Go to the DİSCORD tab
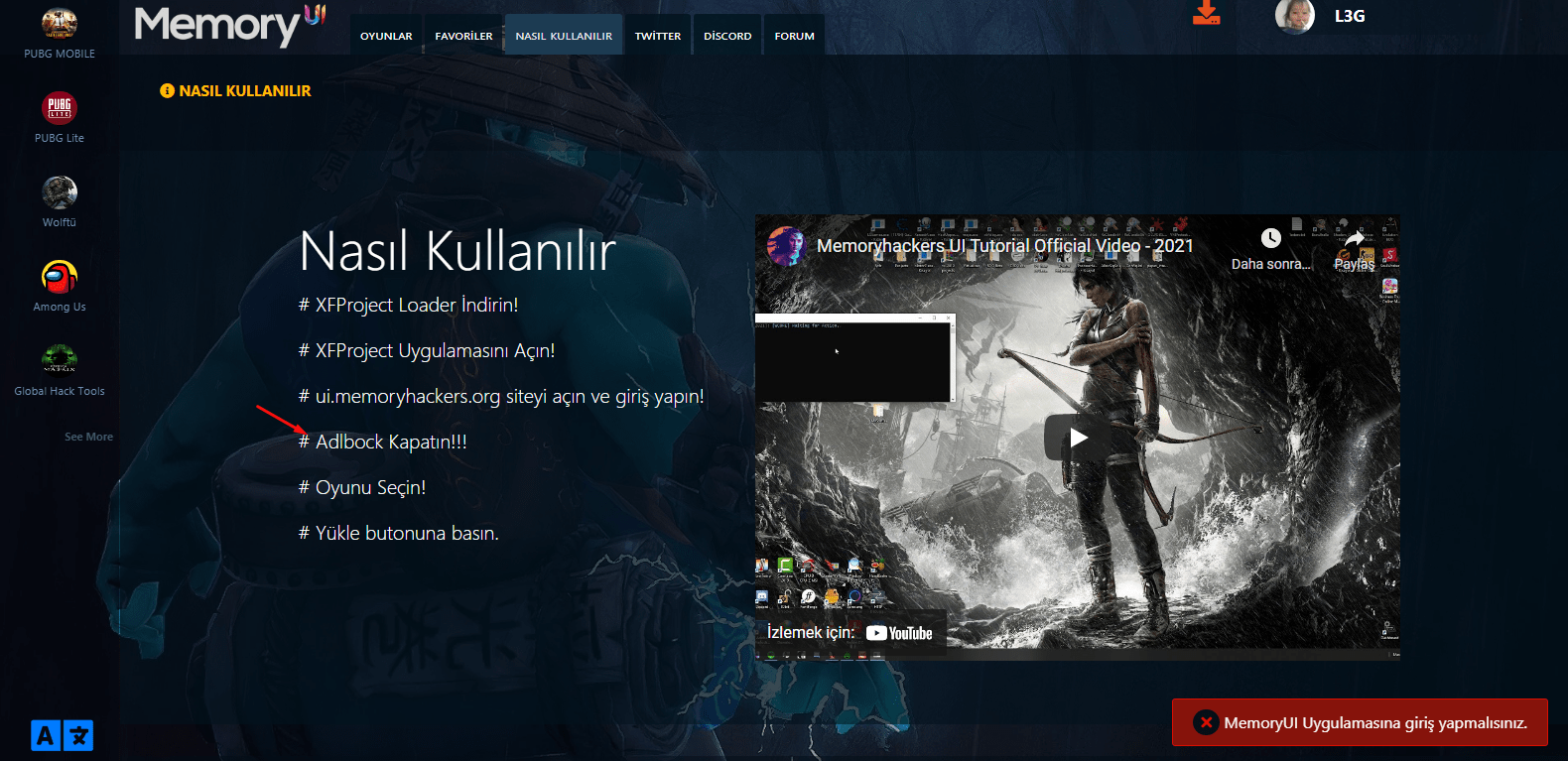The image size is (1568, 761). (727, 36)
